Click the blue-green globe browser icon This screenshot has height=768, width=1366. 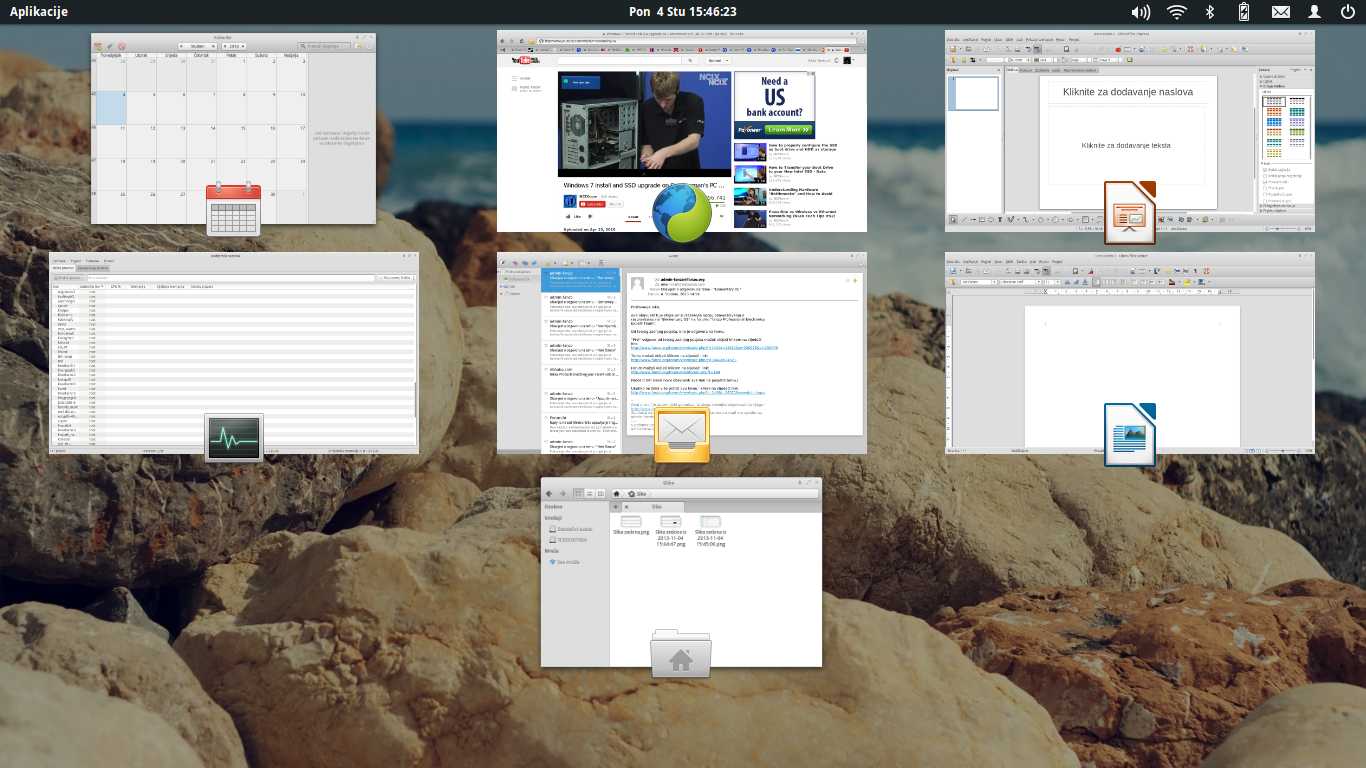point(682,213)
